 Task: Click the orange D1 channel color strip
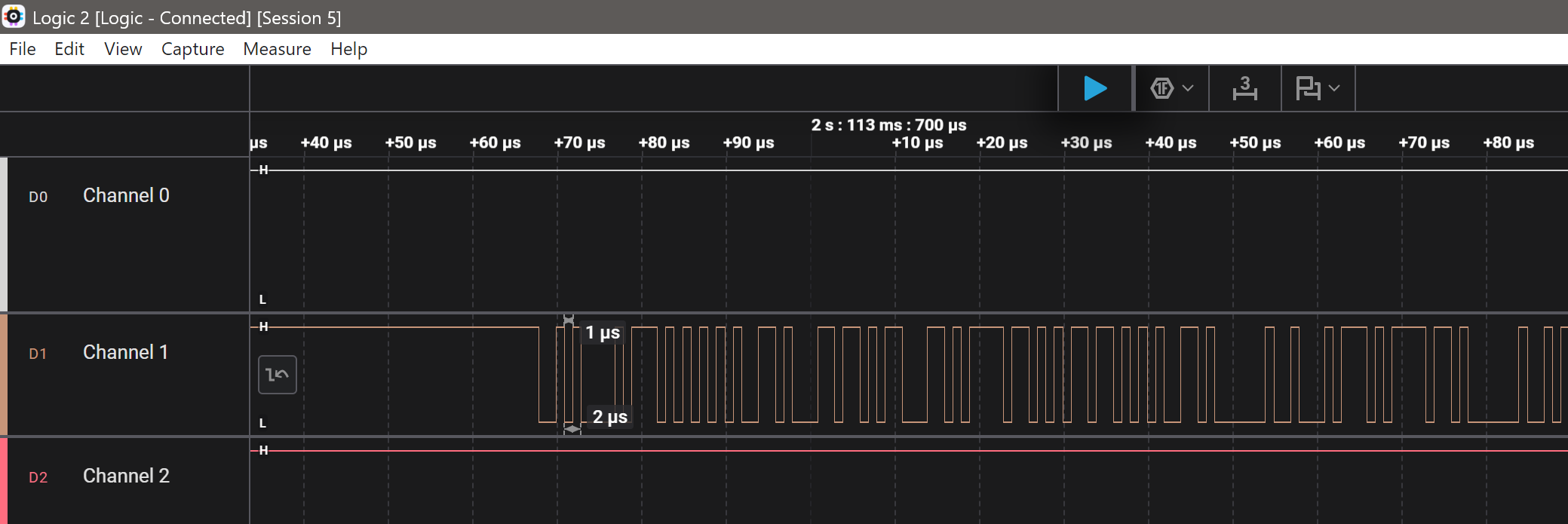tap(4, 375)
